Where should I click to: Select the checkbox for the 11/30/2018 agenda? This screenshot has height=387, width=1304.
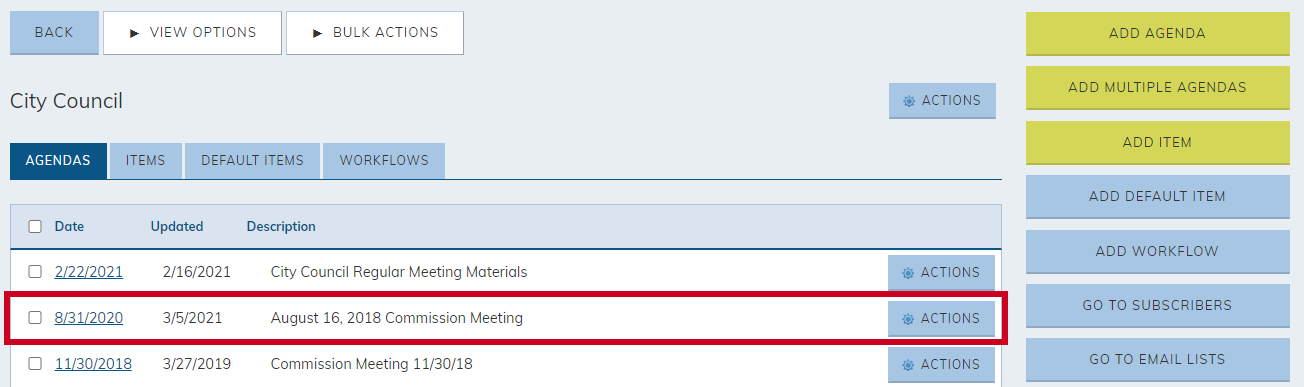tap(35, 364)
